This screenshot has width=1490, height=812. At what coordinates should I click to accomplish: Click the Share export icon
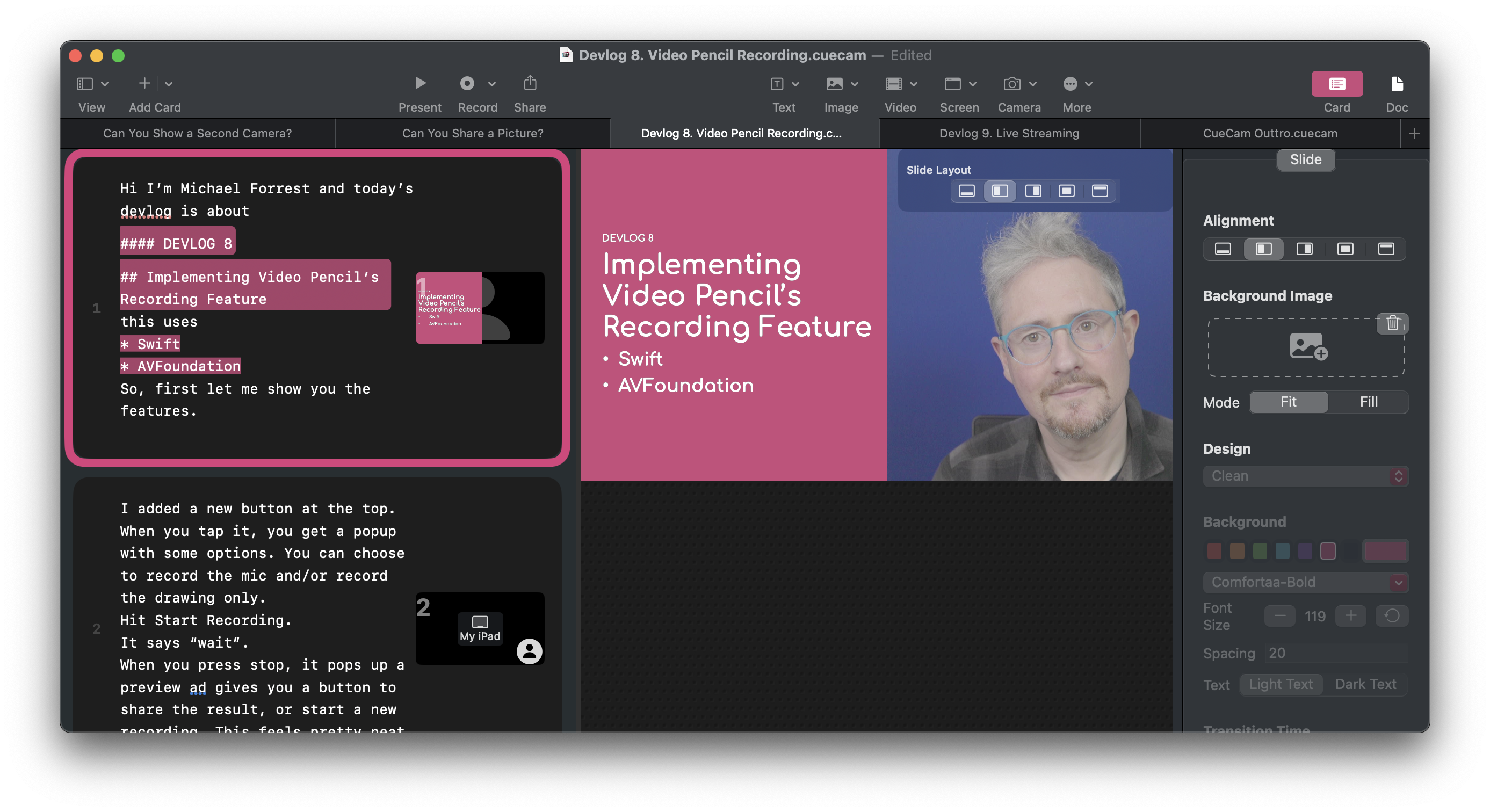(530, 83)
